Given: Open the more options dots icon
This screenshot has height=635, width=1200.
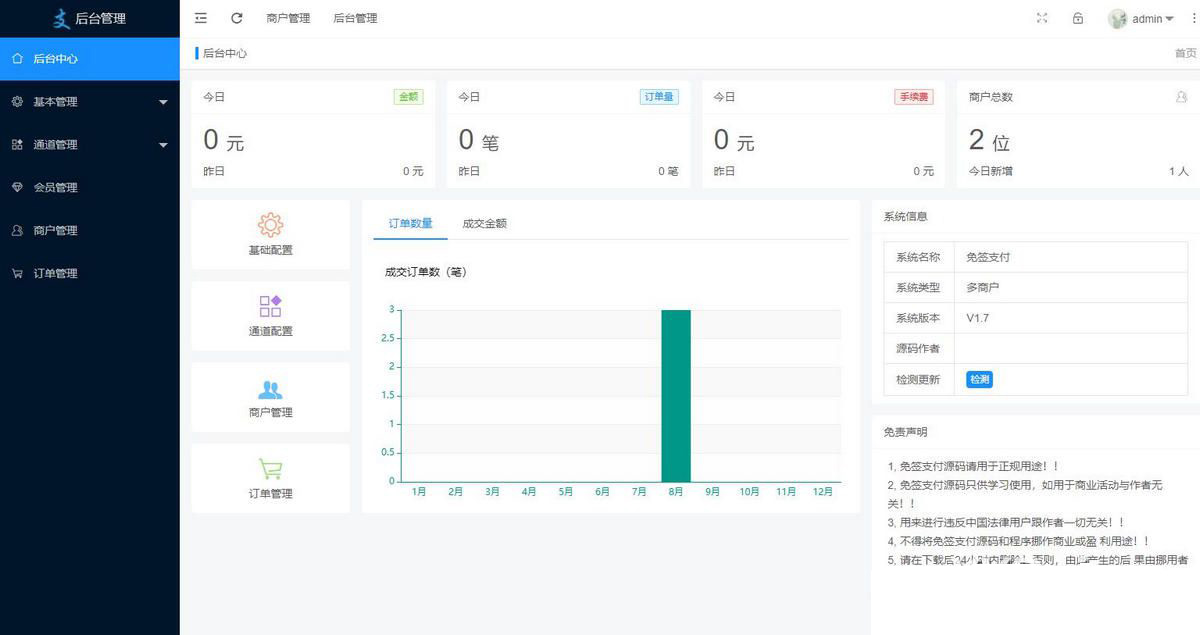Looking at the screenshot, I should tap(1194, 18).
